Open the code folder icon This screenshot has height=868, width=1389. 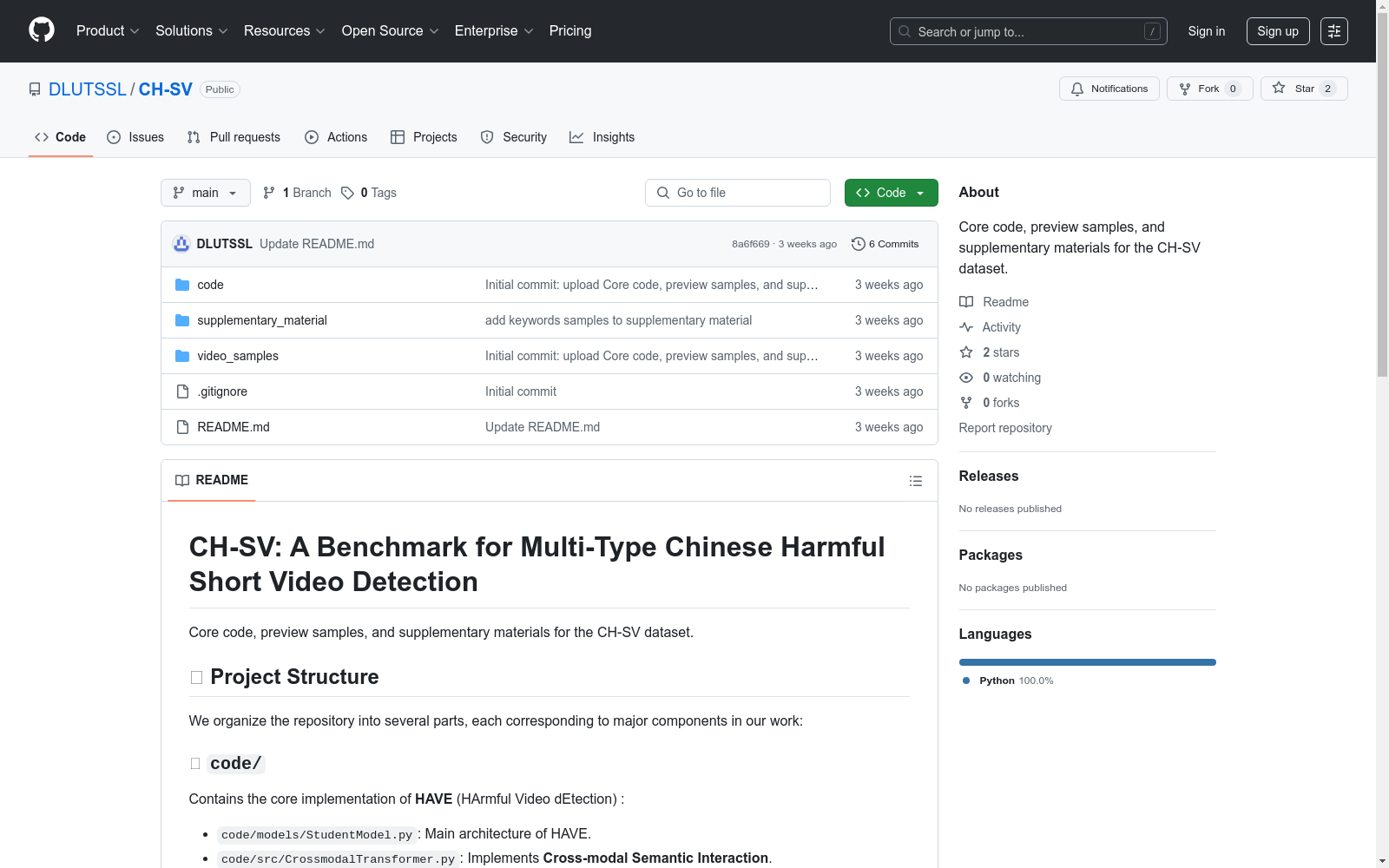point(182,285)
